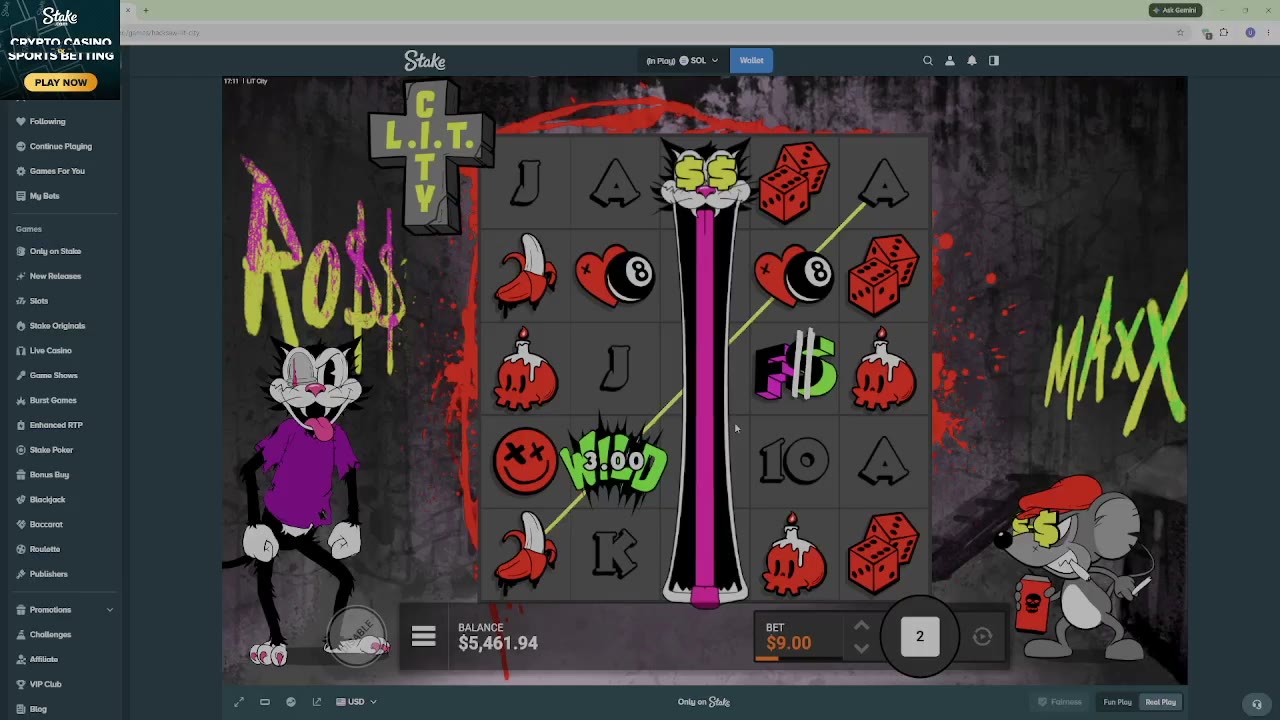Screen dimensions: 1280x720
Task: Open the Challenges sidebar item
Action: 50,635
